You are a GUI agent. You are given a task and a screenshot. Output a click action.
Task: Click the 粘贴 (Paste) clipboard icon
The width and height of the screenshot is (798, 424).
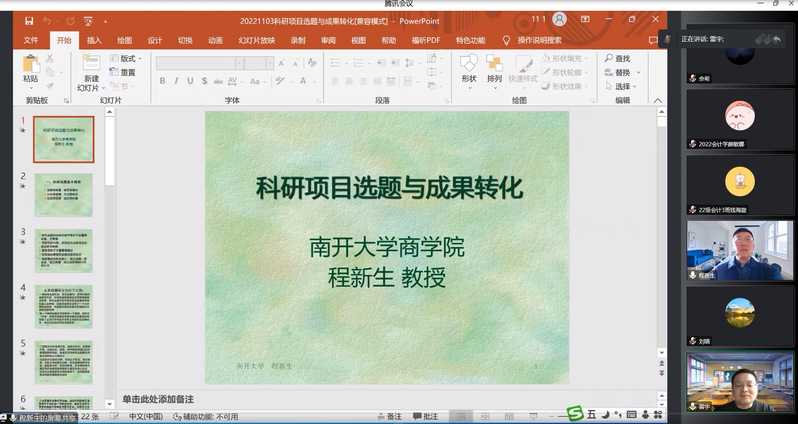tap(31, 65)
